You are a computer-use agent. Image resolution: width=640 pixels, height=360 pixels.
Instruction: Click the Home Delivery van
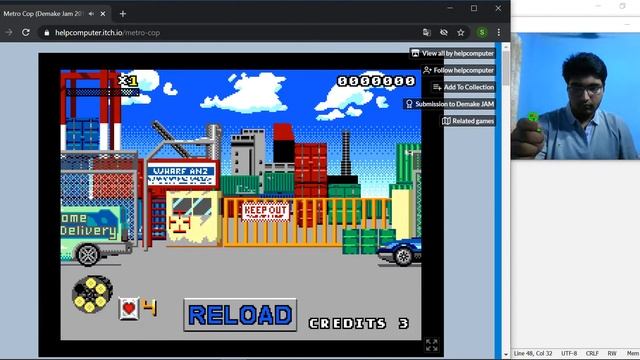(96, 235)
